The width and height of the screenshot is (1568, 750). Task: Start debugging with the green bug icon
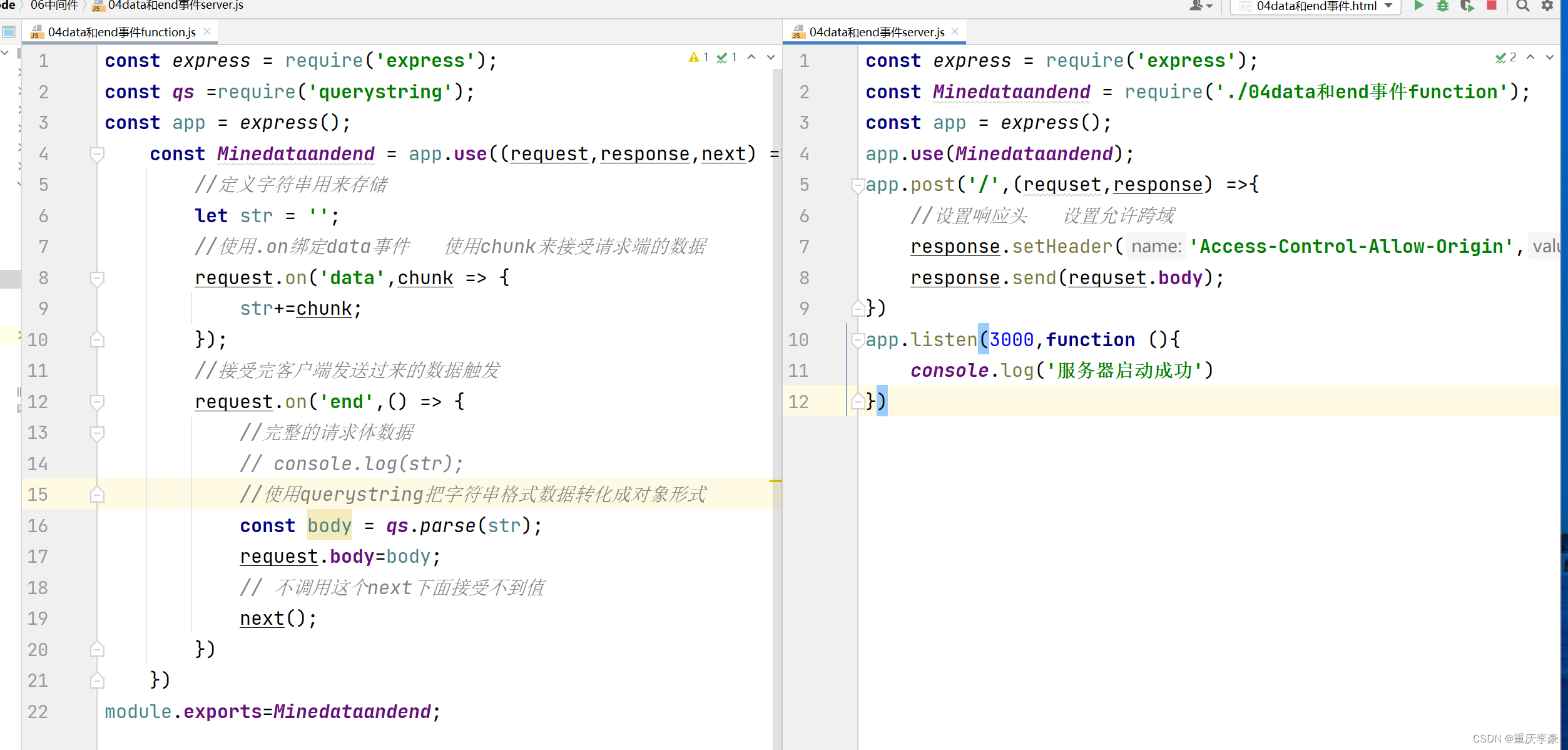pos(1443,6)
